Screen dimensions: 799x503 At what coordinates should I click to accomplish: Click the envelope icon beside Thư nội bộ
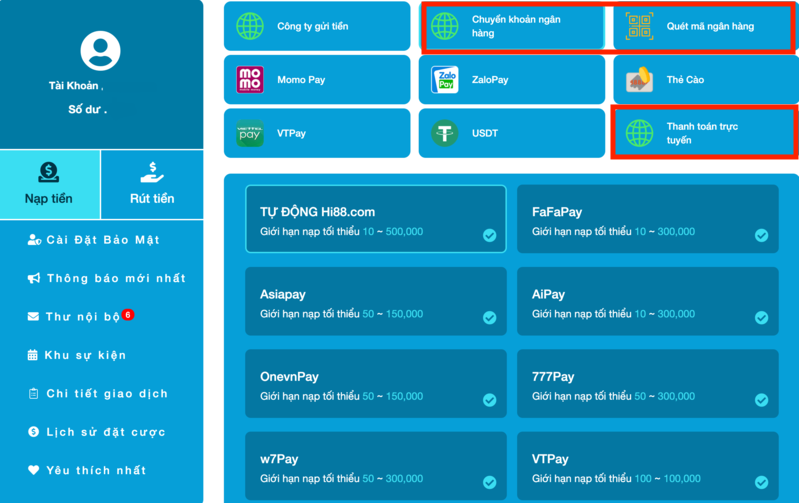coord(33,316)
